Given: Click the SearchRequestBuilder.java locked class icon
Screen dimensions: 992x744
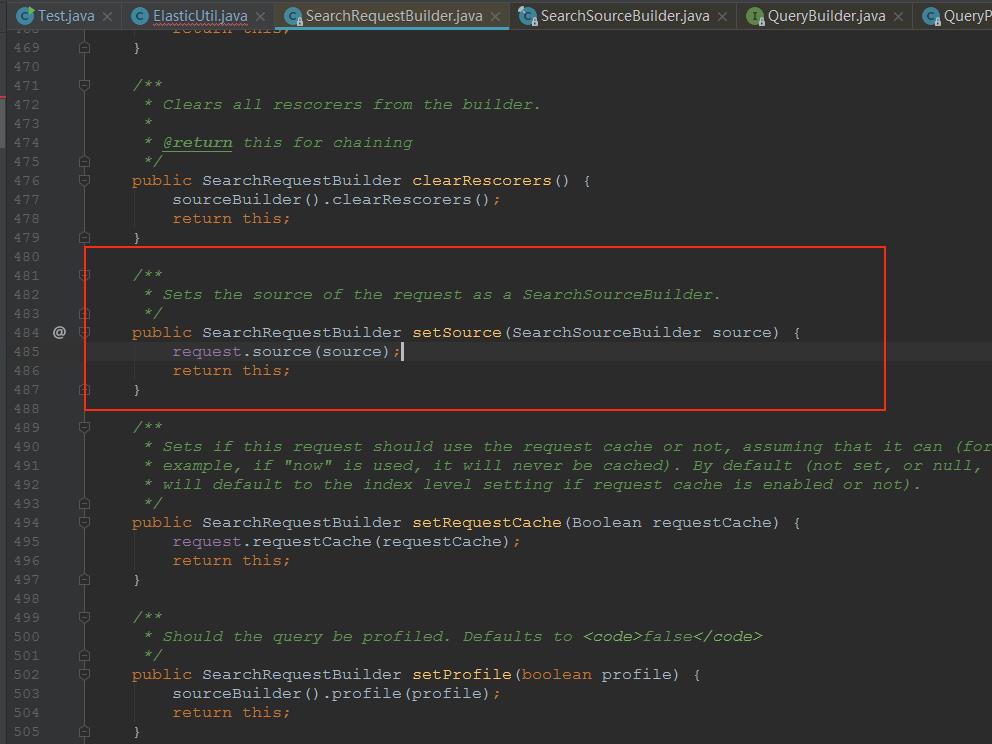Looking at the screenshot, I should tap(293, 16).
